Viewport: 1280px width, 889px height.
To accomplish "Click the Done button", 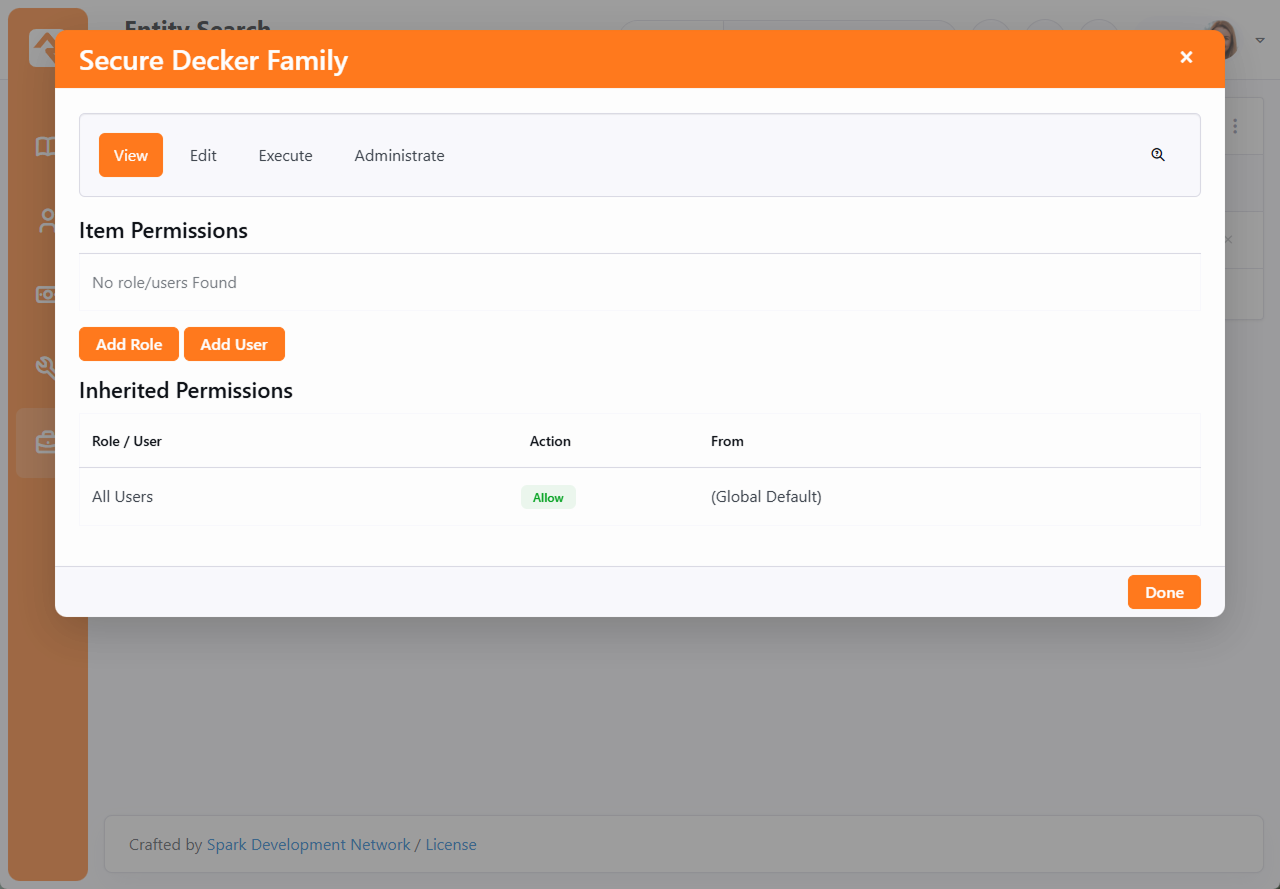I will (1164, 592).
